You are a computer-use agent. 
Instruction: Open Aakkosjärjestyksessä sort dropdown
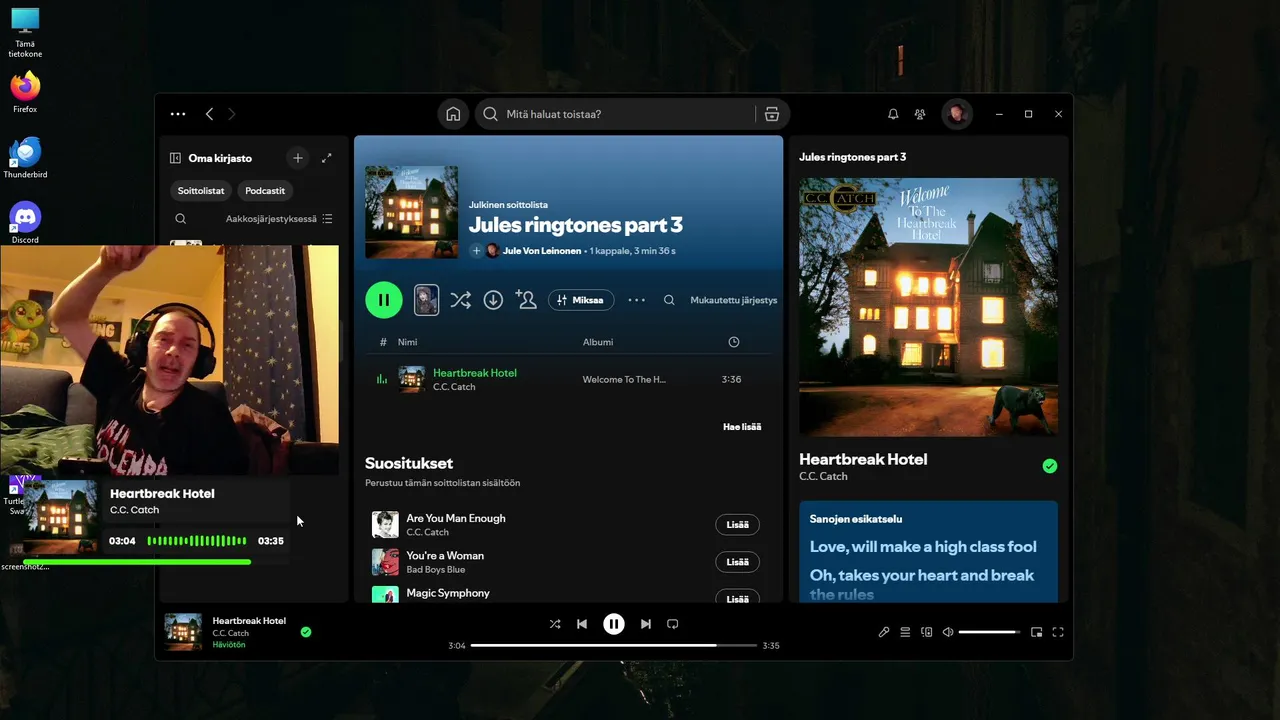pyautogui.click(x=279, y=219)
